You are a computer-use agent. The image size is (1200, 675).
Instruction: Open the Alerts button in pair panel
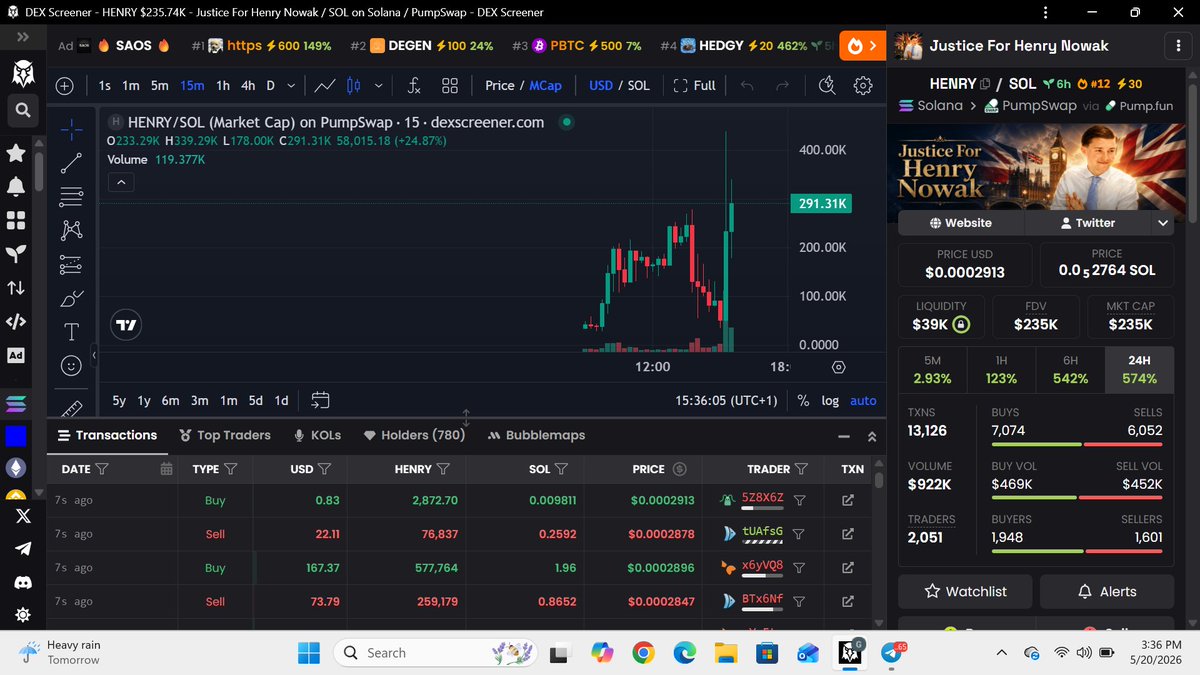[1107, 591]
